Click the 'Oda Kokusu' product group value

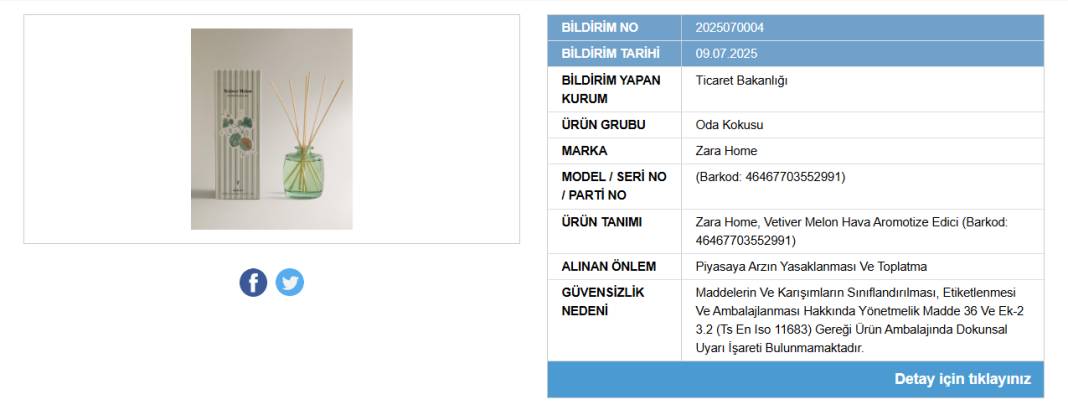(729, 125)
